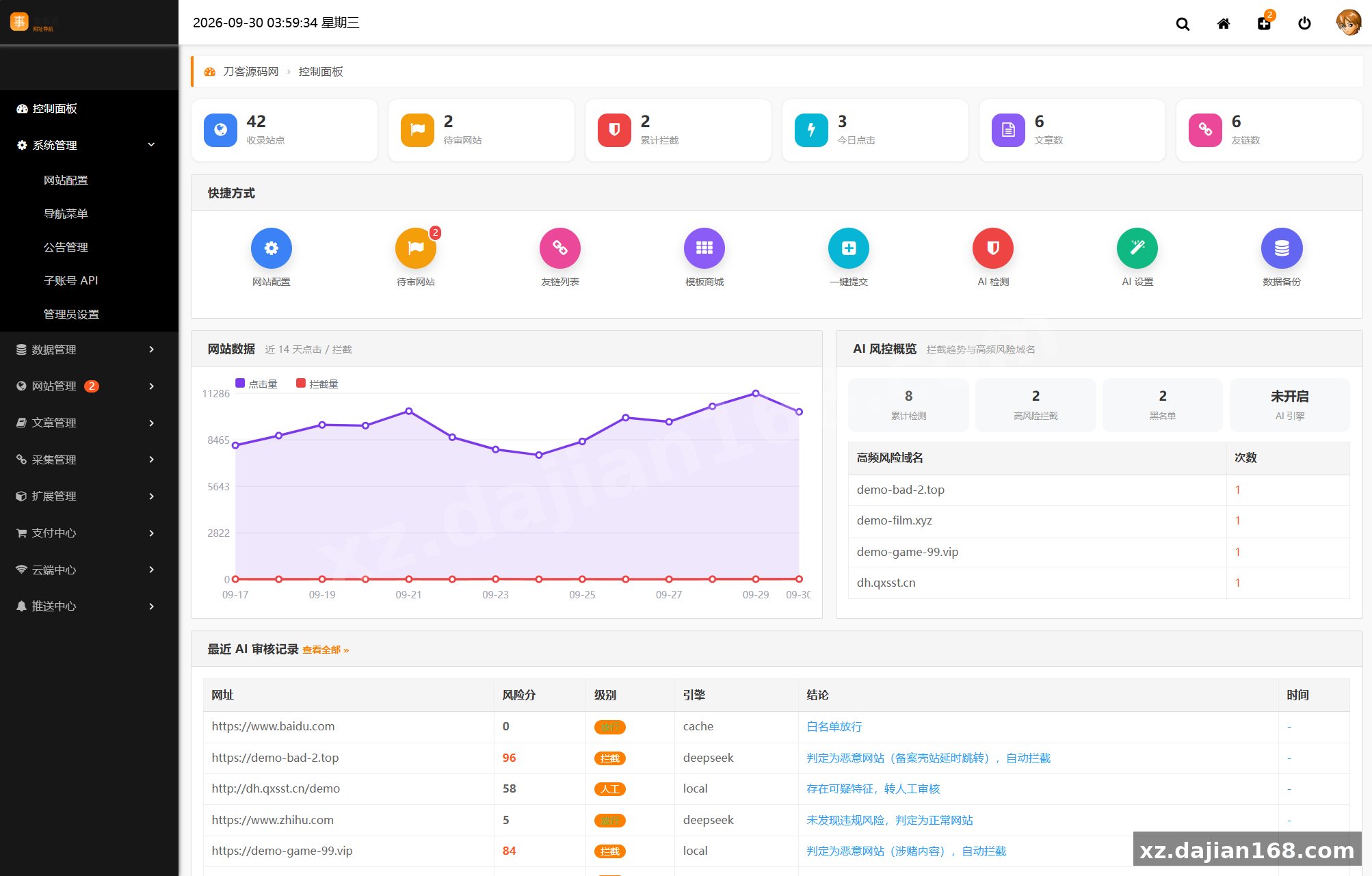
Task: Expand the 推送中心 sidebar menu
Action: [89, 606]
